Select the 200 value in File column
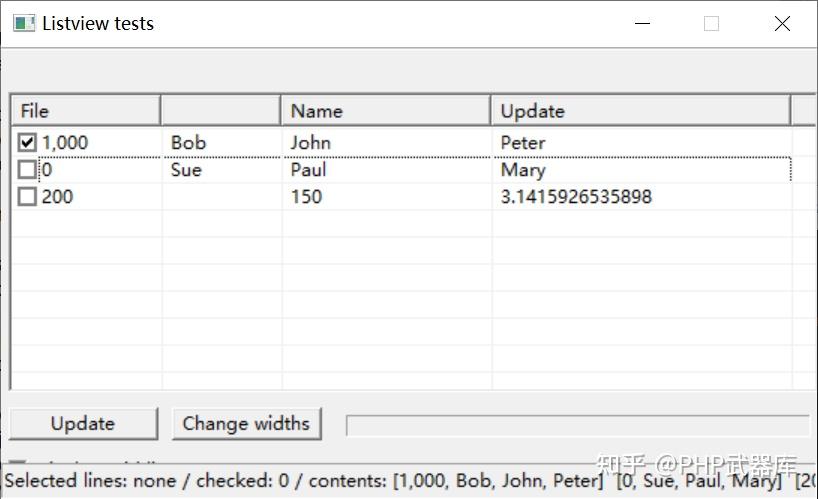The height and width of the screenshot is (499, 818). [57, 197]
